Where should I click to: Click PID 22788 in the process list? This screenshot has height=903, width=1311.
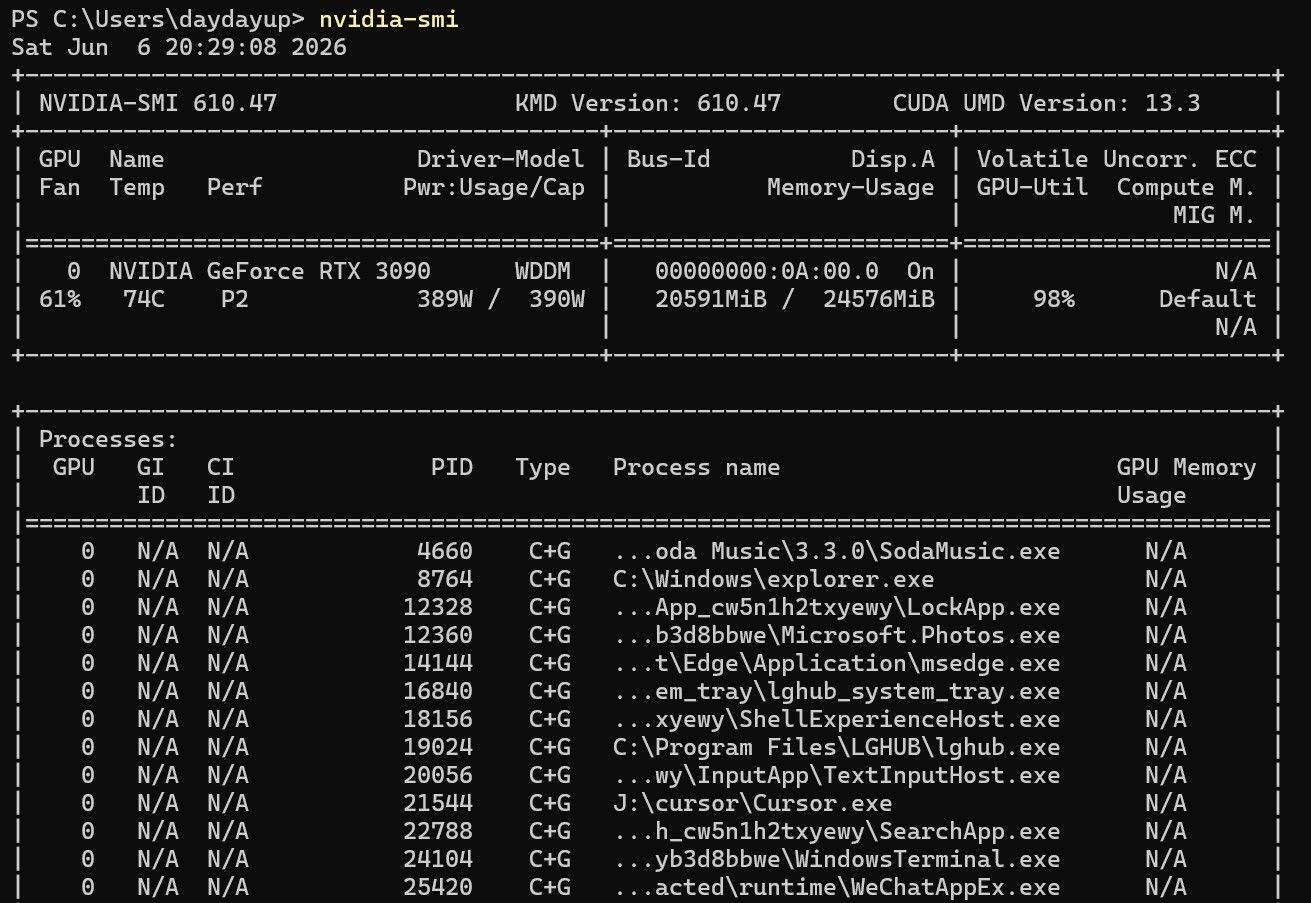[x=438, y=831]
